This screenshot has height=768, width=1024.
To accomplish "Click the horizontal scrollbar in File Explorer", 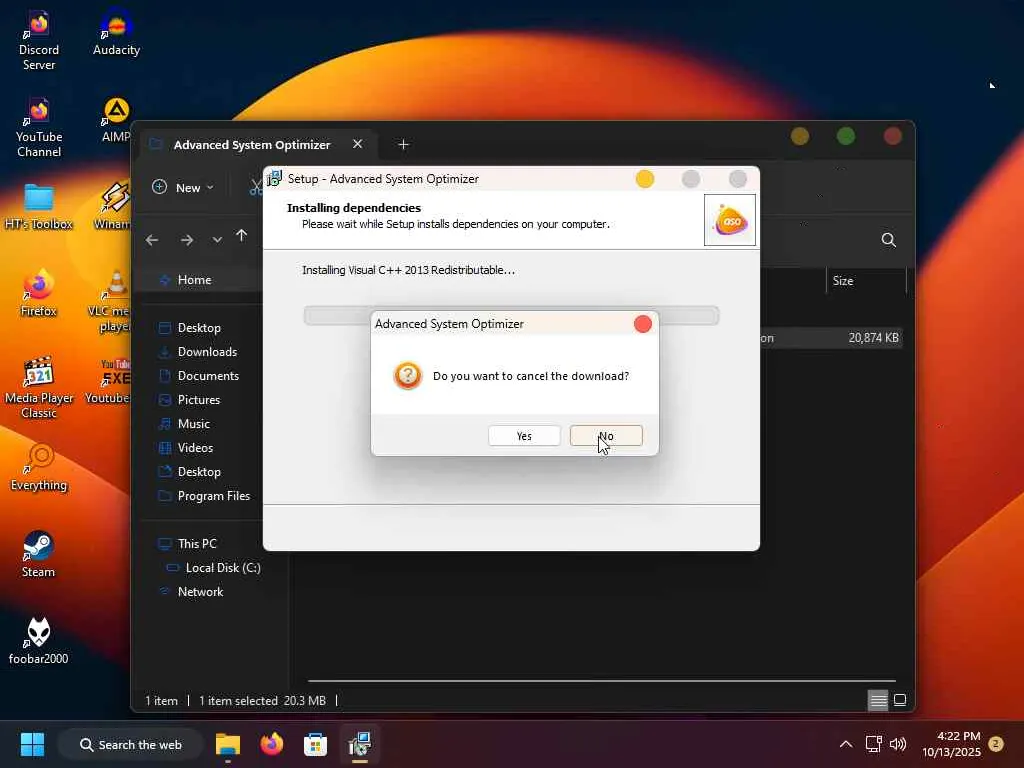I will tap(601, 680).
